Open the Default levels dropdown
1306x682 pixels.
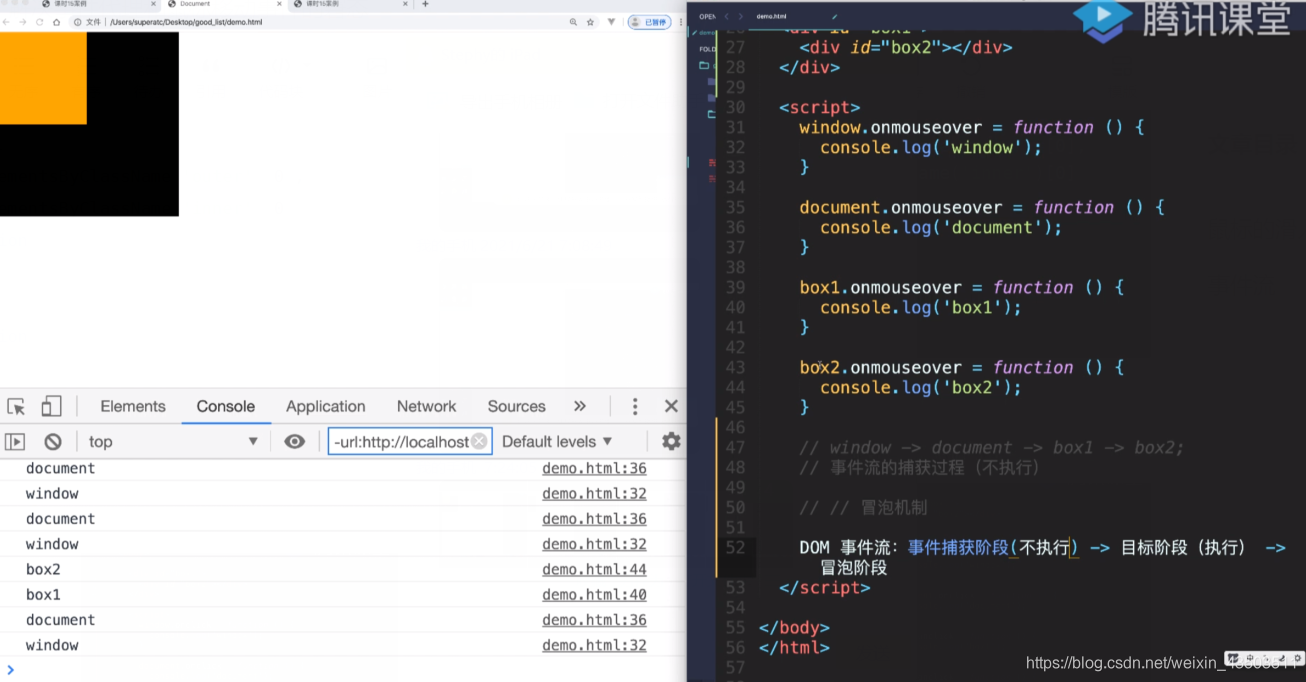click(557, 441)
